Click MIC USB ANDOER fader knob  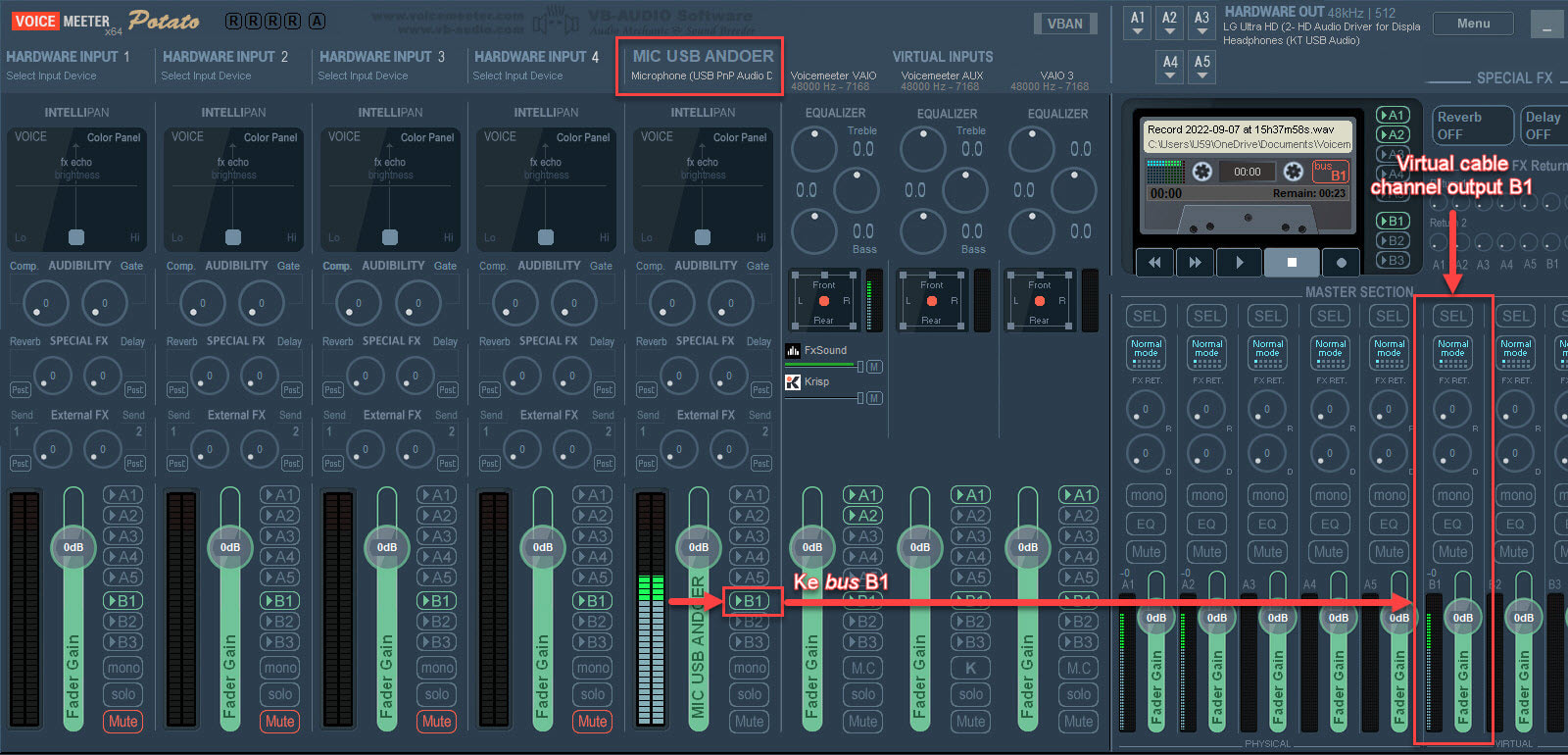pyautogui.click(x=699, y=547)
